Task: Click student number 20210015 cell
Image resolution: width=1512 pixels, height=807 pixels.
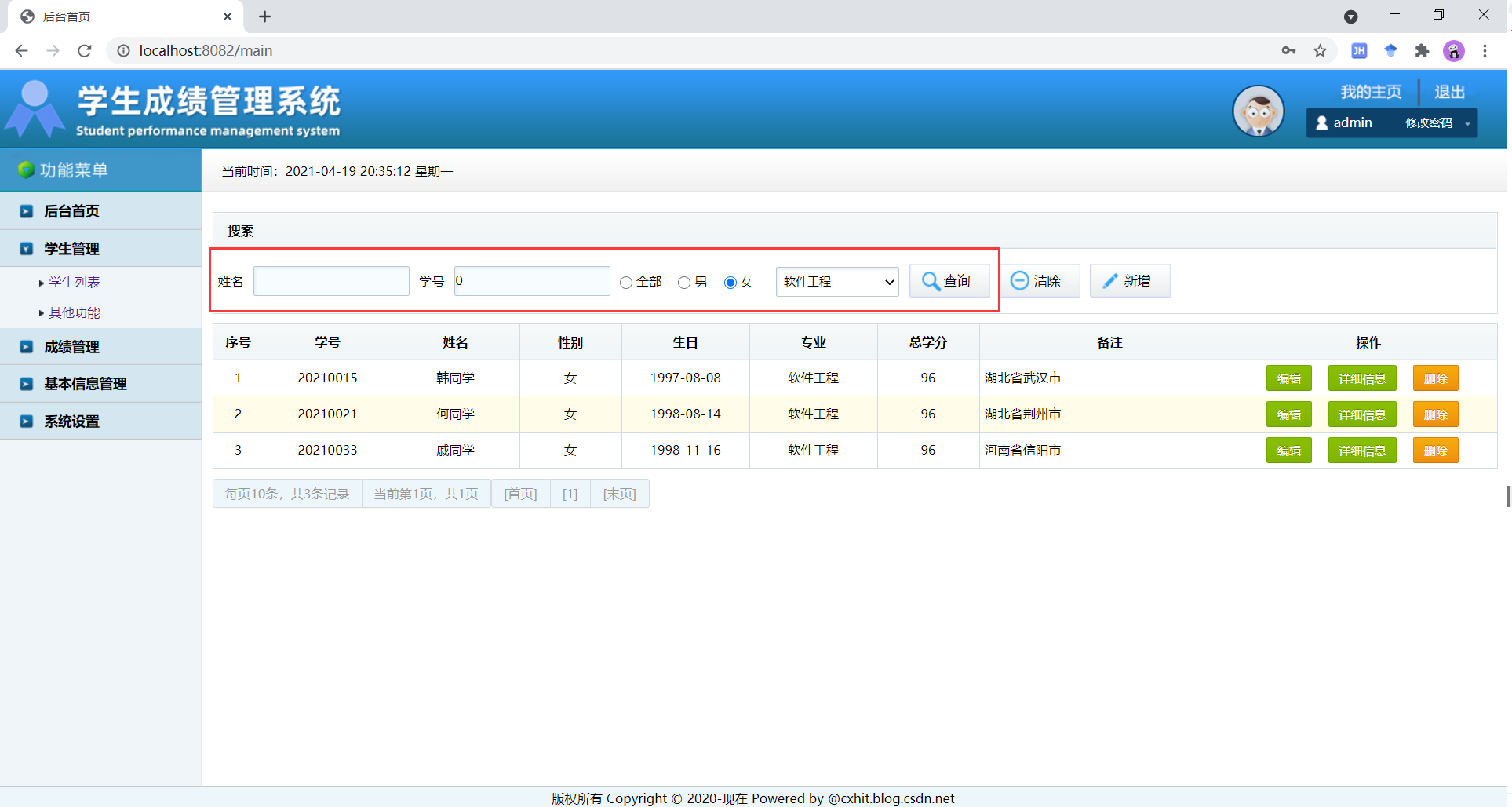Action: point(328,378)
